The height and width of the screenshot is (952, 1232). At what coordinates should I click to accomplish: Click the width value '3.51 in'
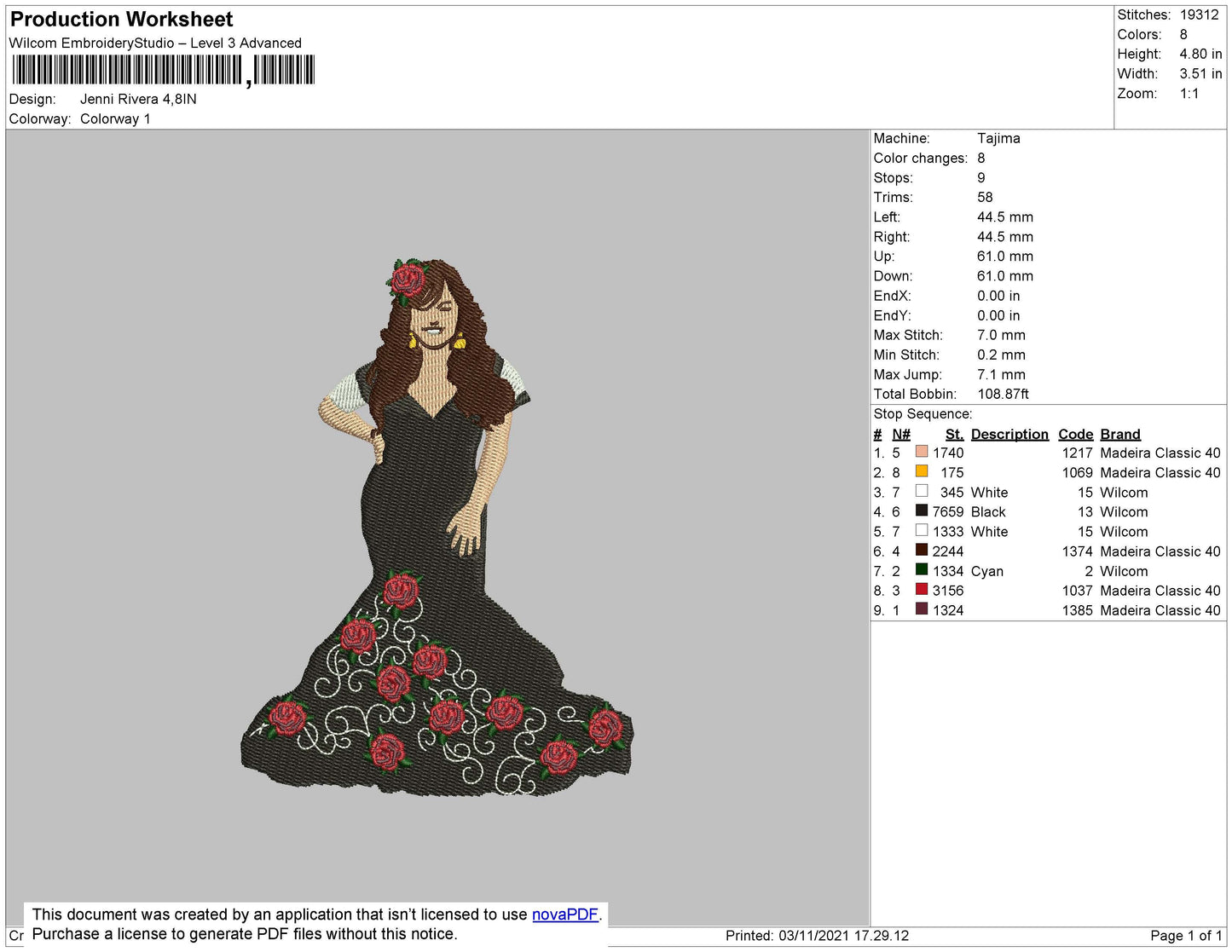(1200, 73)
